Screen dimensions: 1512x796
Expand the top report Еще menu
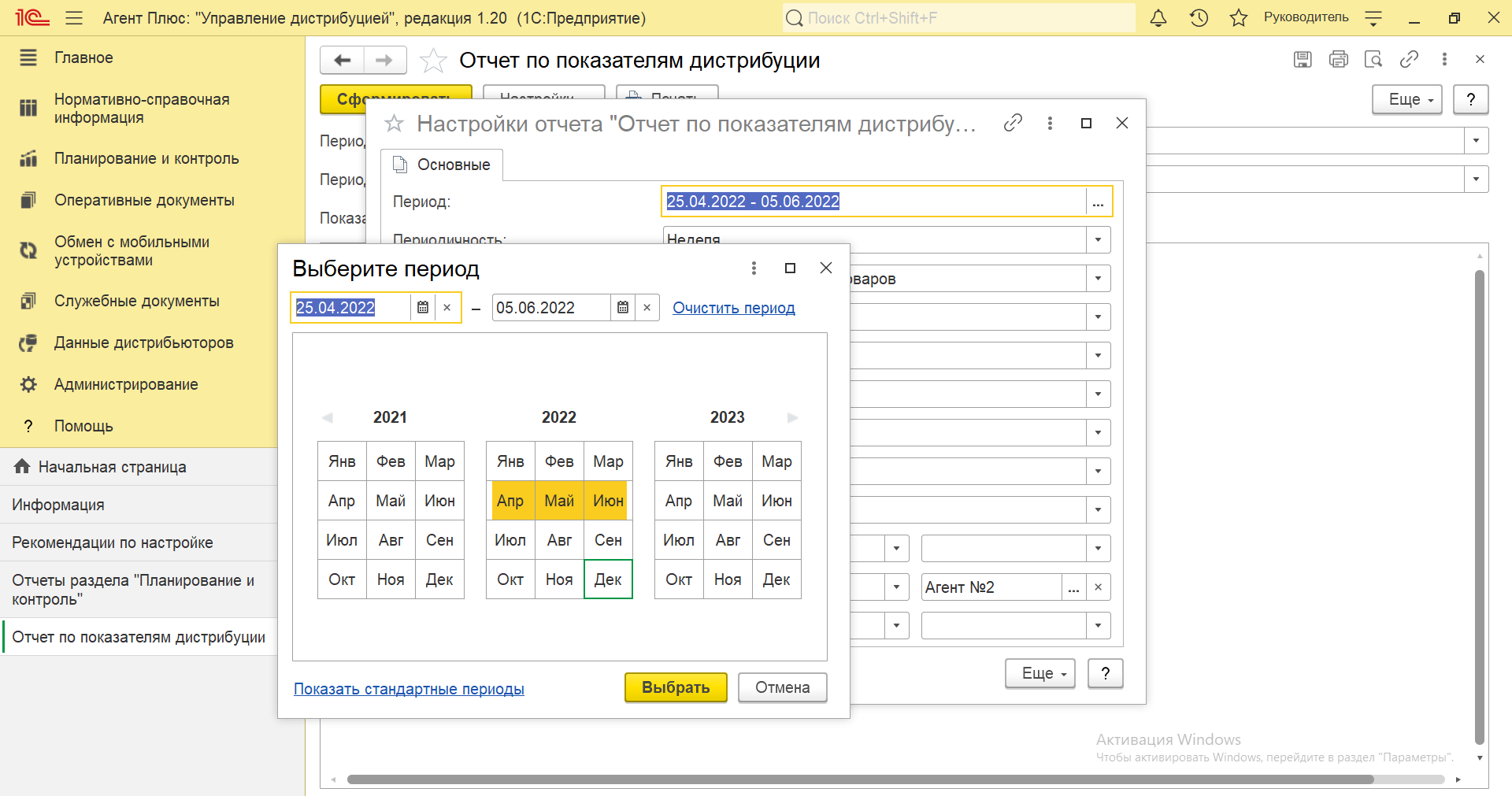(1407, 100)
